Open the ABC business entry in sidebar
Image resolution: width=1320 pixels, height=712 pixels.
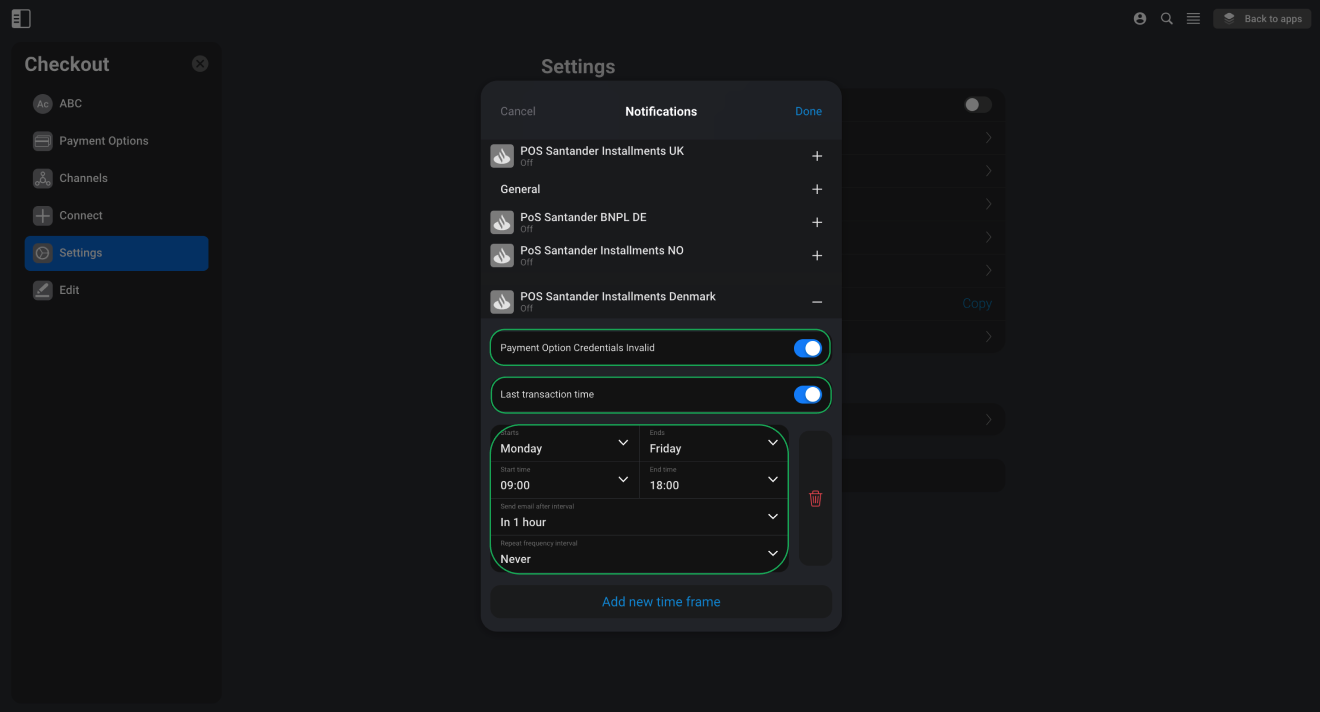coord(116,104)
